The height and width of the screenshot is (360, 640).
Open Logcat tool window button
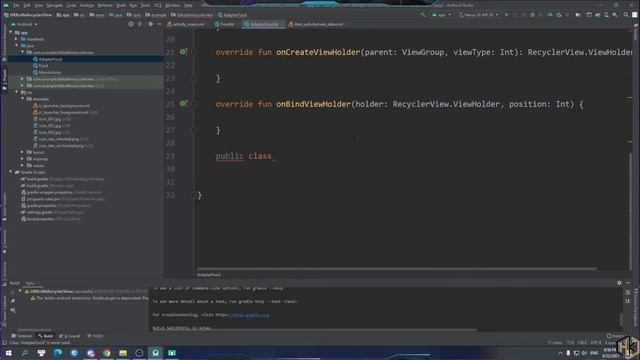click(x=69, y=336)
